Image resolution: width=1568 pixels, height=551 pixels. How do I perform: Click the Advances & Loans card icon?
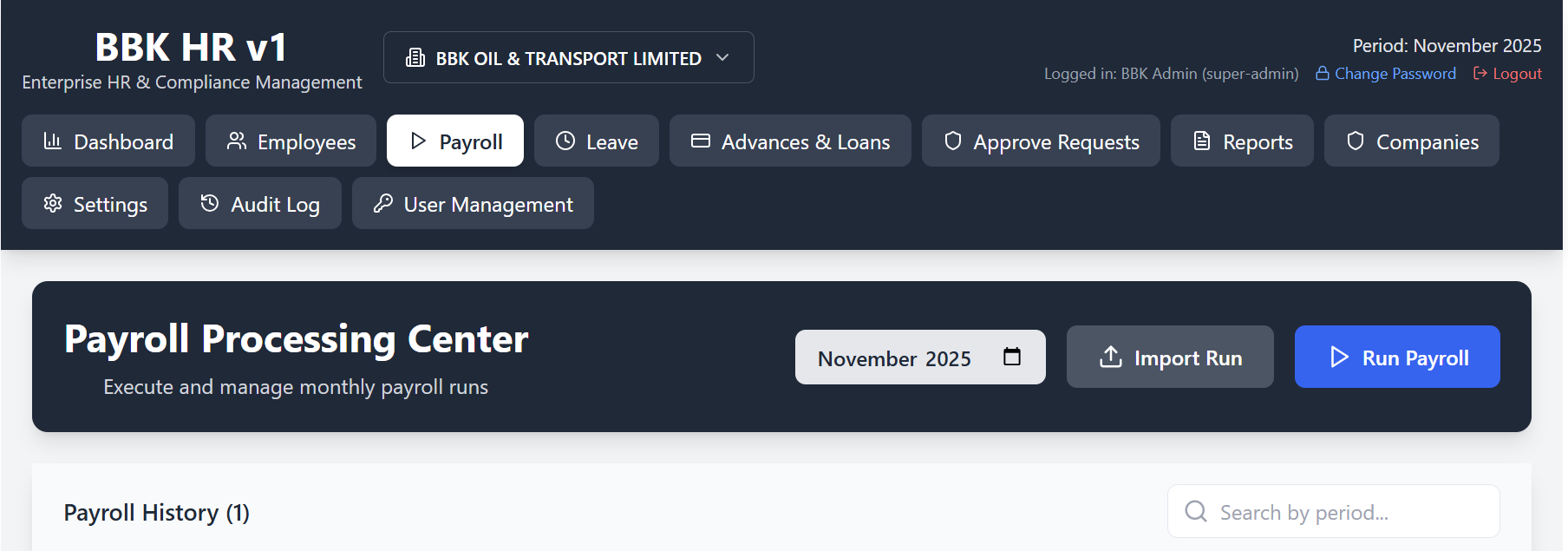[x=701, y=141]
